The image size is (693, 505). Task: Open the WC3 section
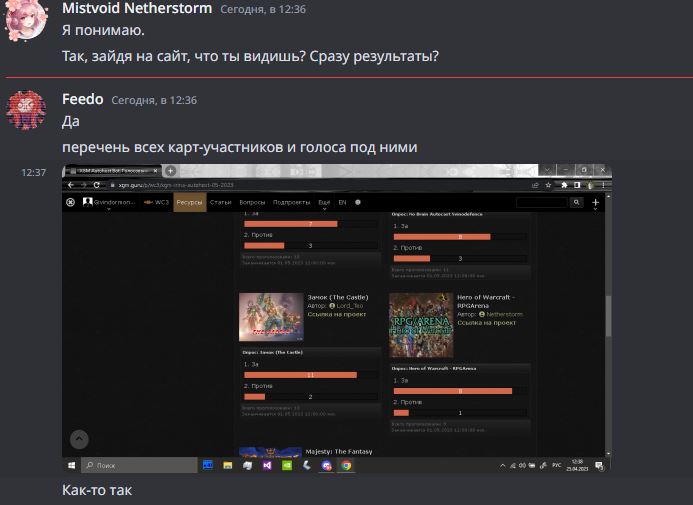[156, 202]
